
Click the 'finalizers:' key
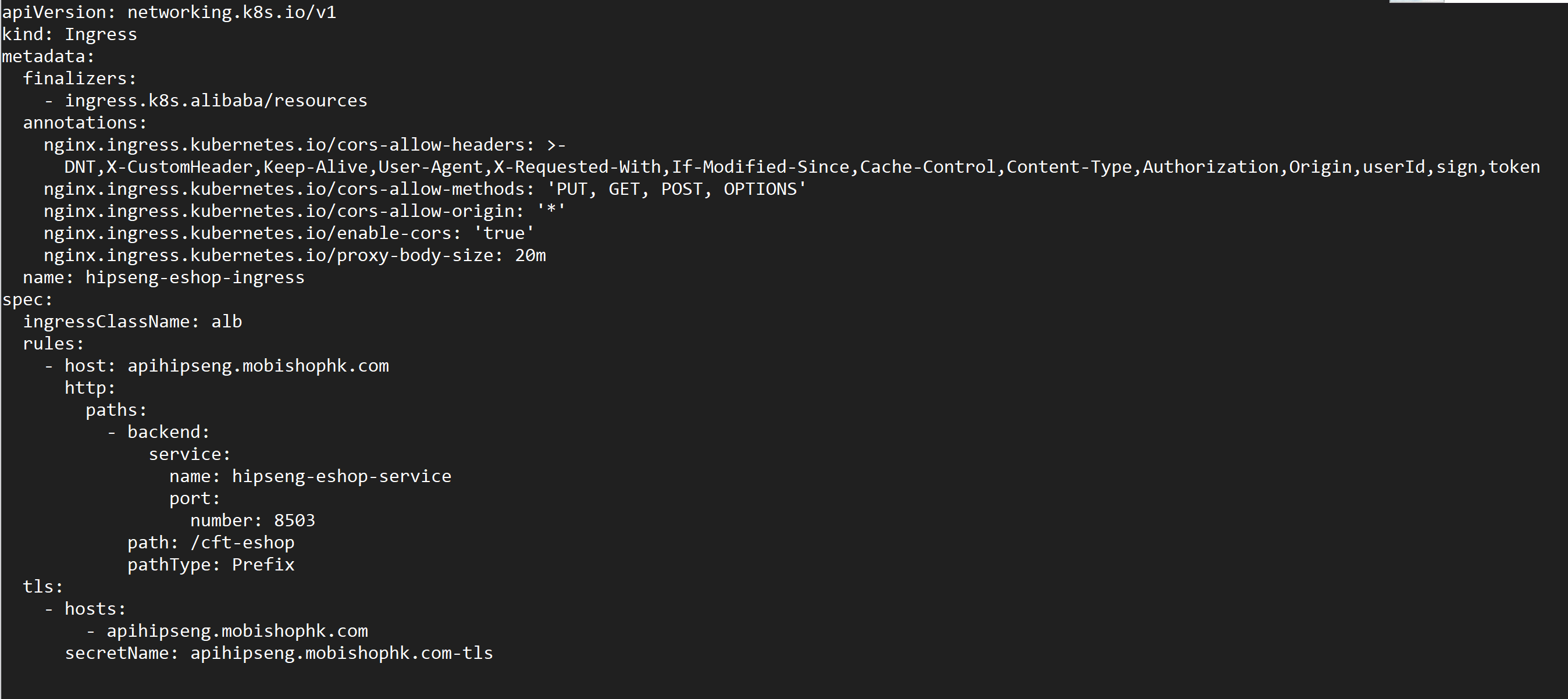click(80, 79)
